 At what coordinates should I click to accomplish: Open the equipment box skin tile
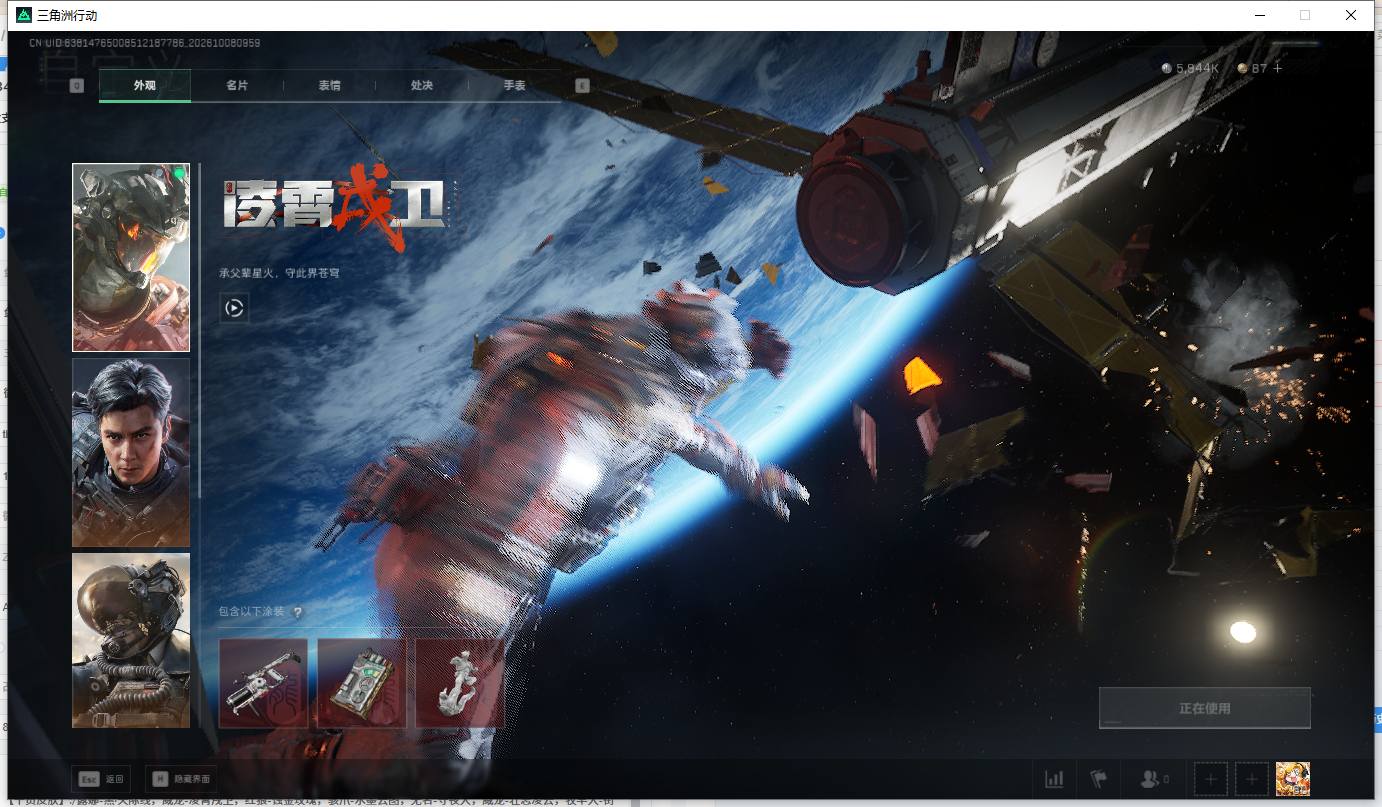(361, 683)
